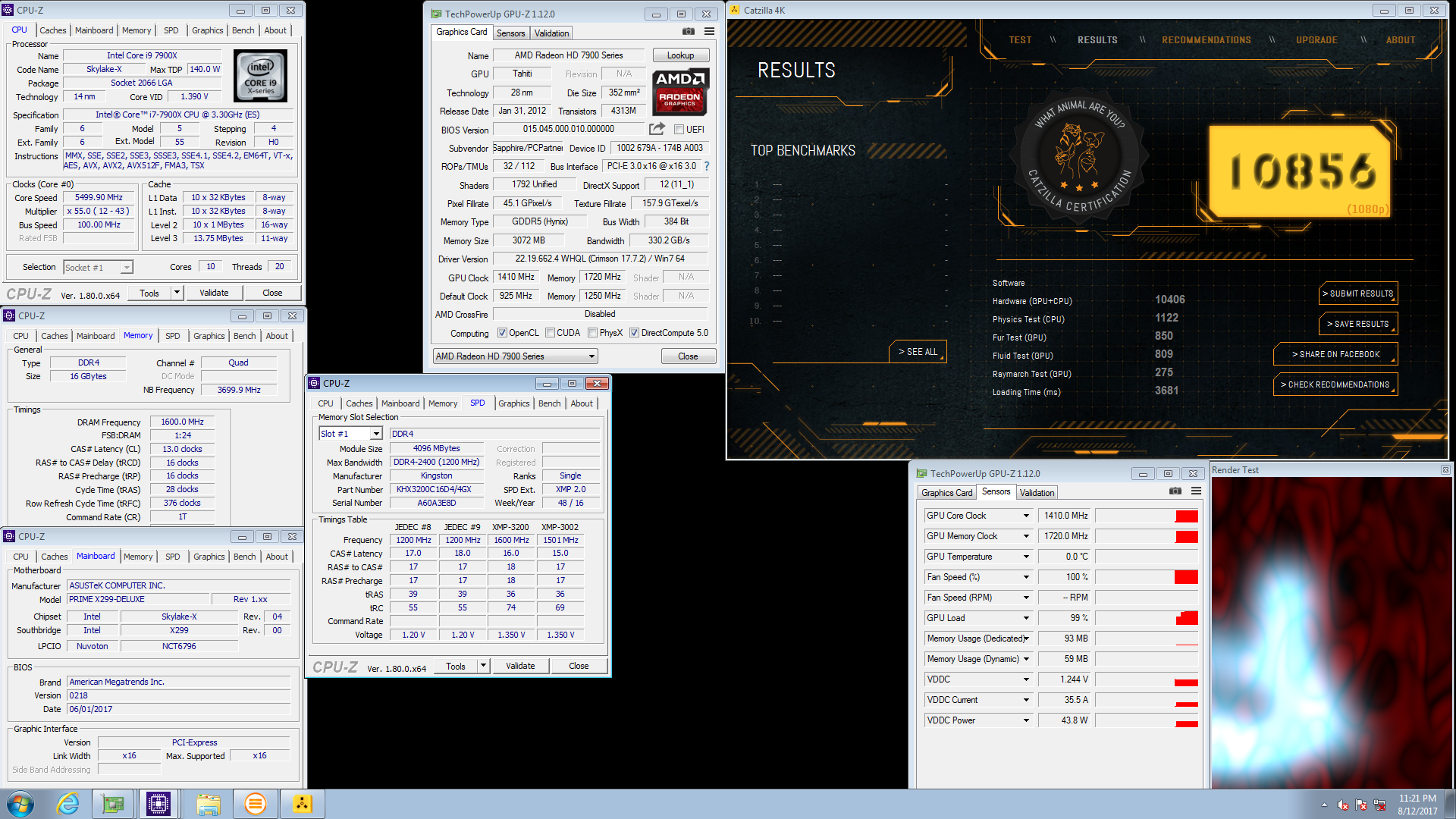Image resolution: width=1456 pixels, height=819 pixels.
Task: Open the Tools dropdown arrow in CPU-Z SPD window
Action: click(483, 666)
